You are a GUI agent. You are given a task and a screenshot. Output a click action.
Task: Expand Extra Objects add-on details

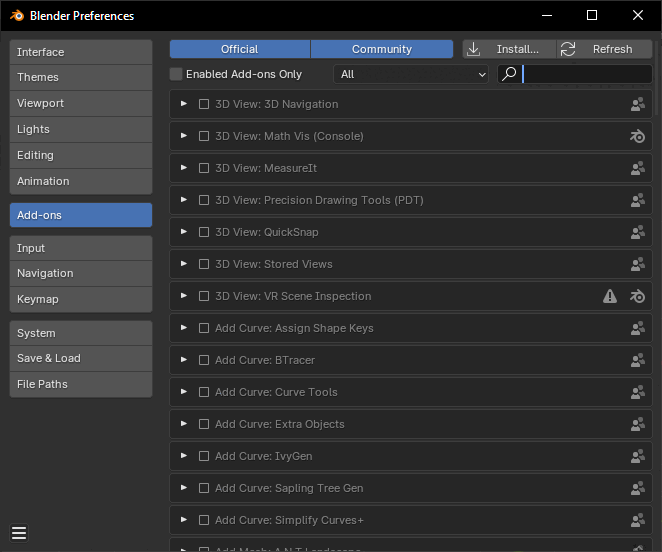(x=184, y=424)
